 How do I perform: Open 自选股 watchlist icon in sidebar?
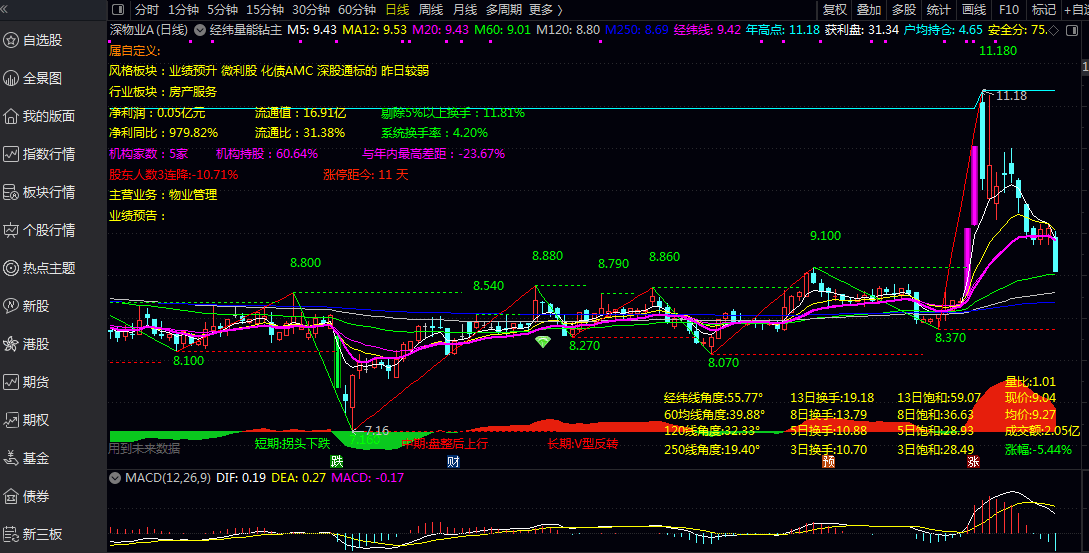11,40
